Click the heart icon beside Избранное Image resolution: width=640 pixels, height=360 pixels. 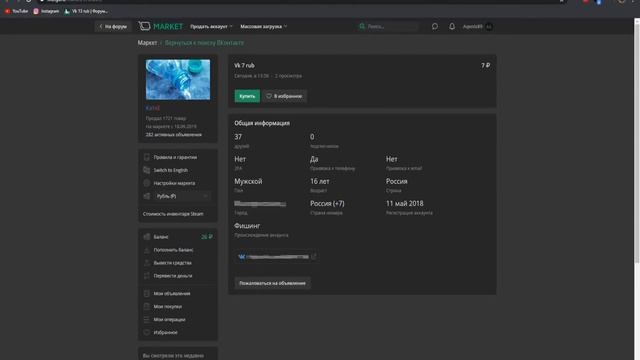tap(147, 333)
